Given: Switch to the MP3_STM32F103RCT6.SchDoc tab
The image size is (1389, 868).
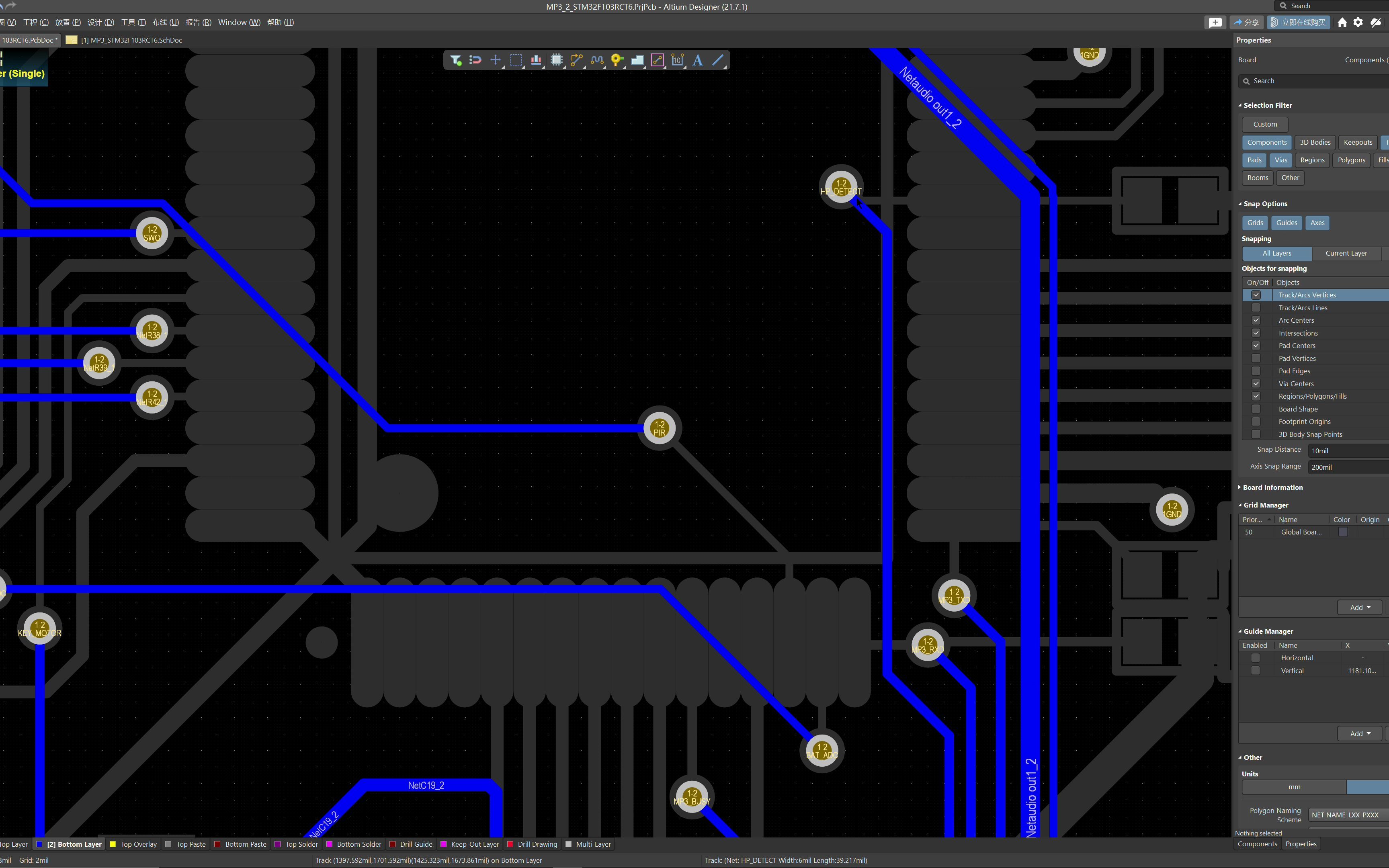Looking at the screenshot, I should 131,40.
